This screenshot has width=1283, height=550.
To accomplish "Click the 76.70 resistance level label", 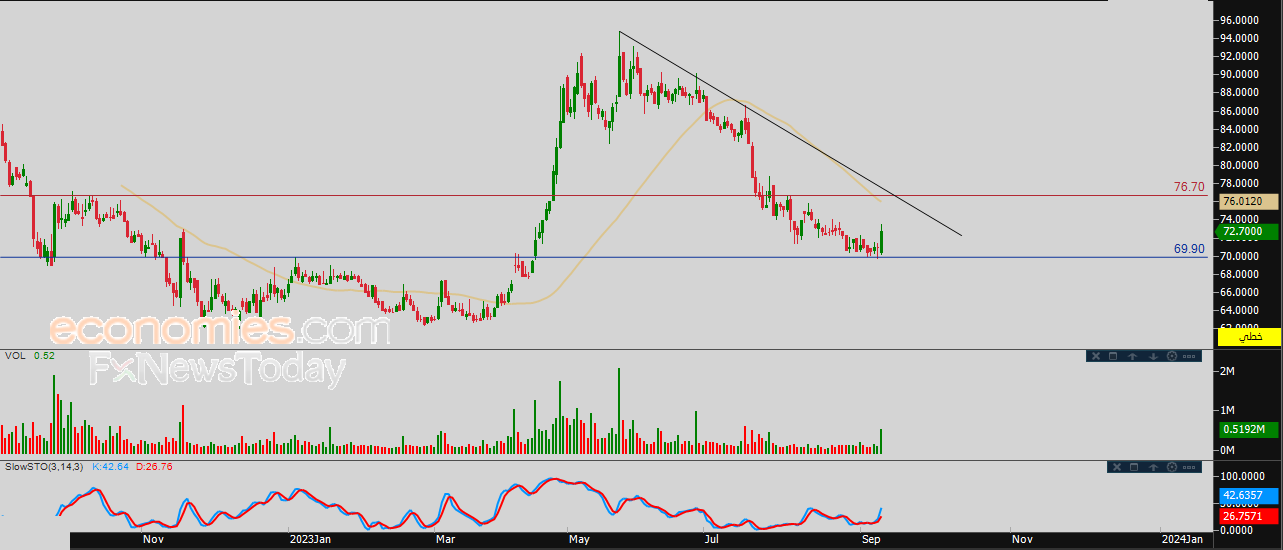I will pos(1189,187).
